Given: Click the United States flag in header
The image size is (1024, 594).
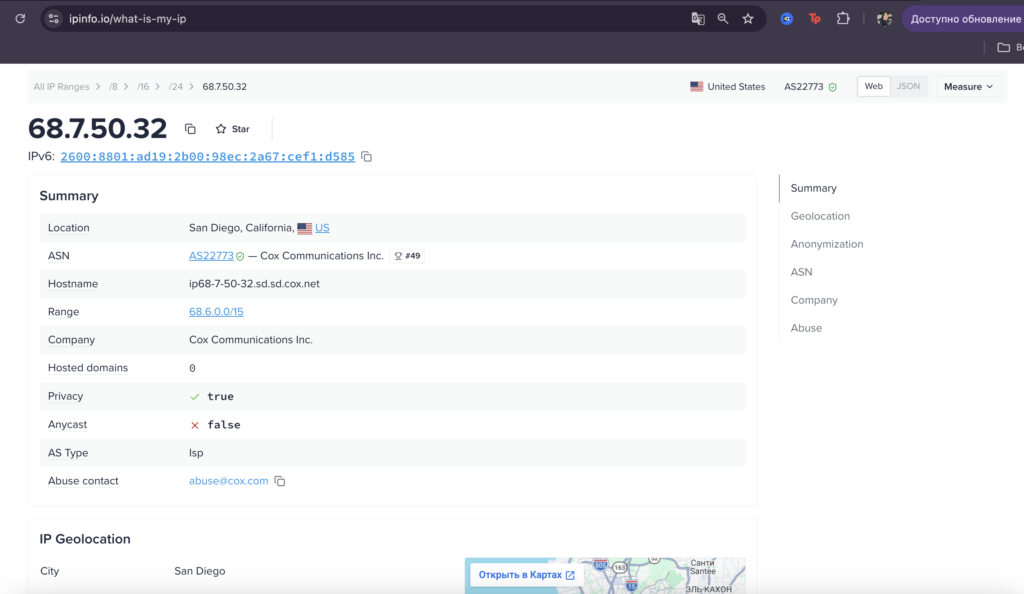Looking at the screenshot, I should (x=697, y=86).
